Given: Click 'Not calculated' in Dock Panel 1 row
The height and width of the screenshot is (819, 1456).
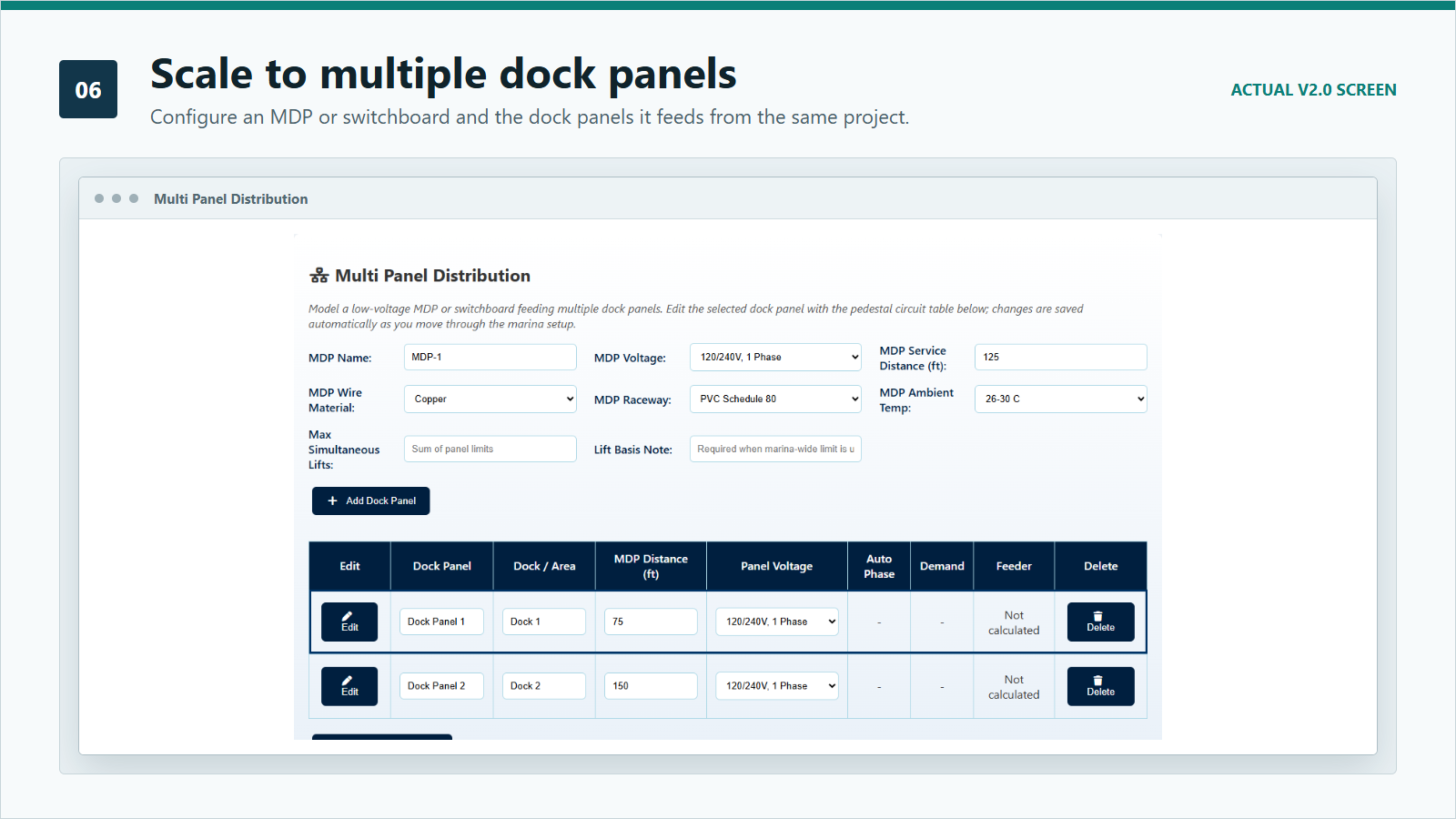Looking at the screenshot, I should pyautogui.click(x=1014, y=622).
